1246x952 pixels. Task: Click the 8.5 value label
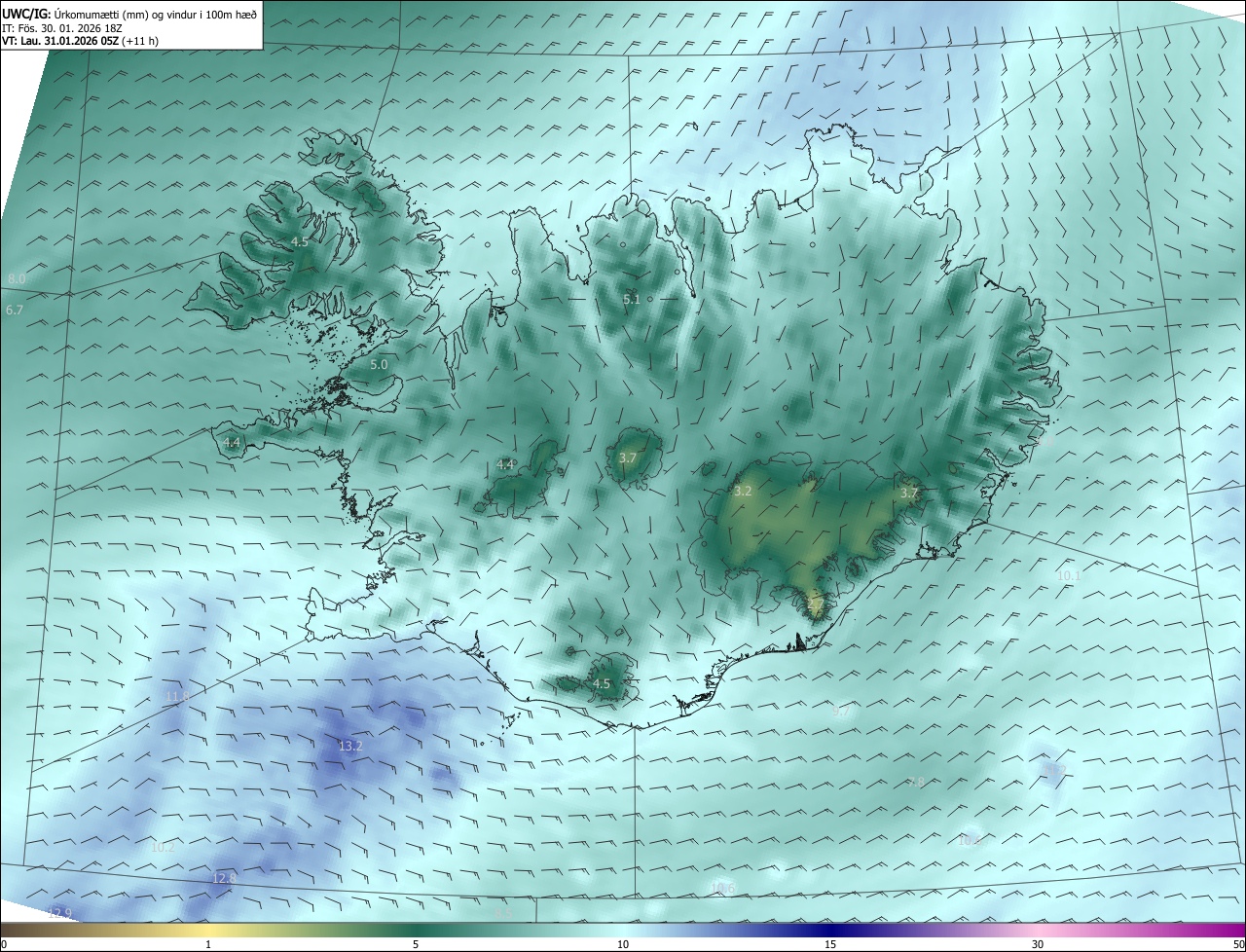coord(503,914)
